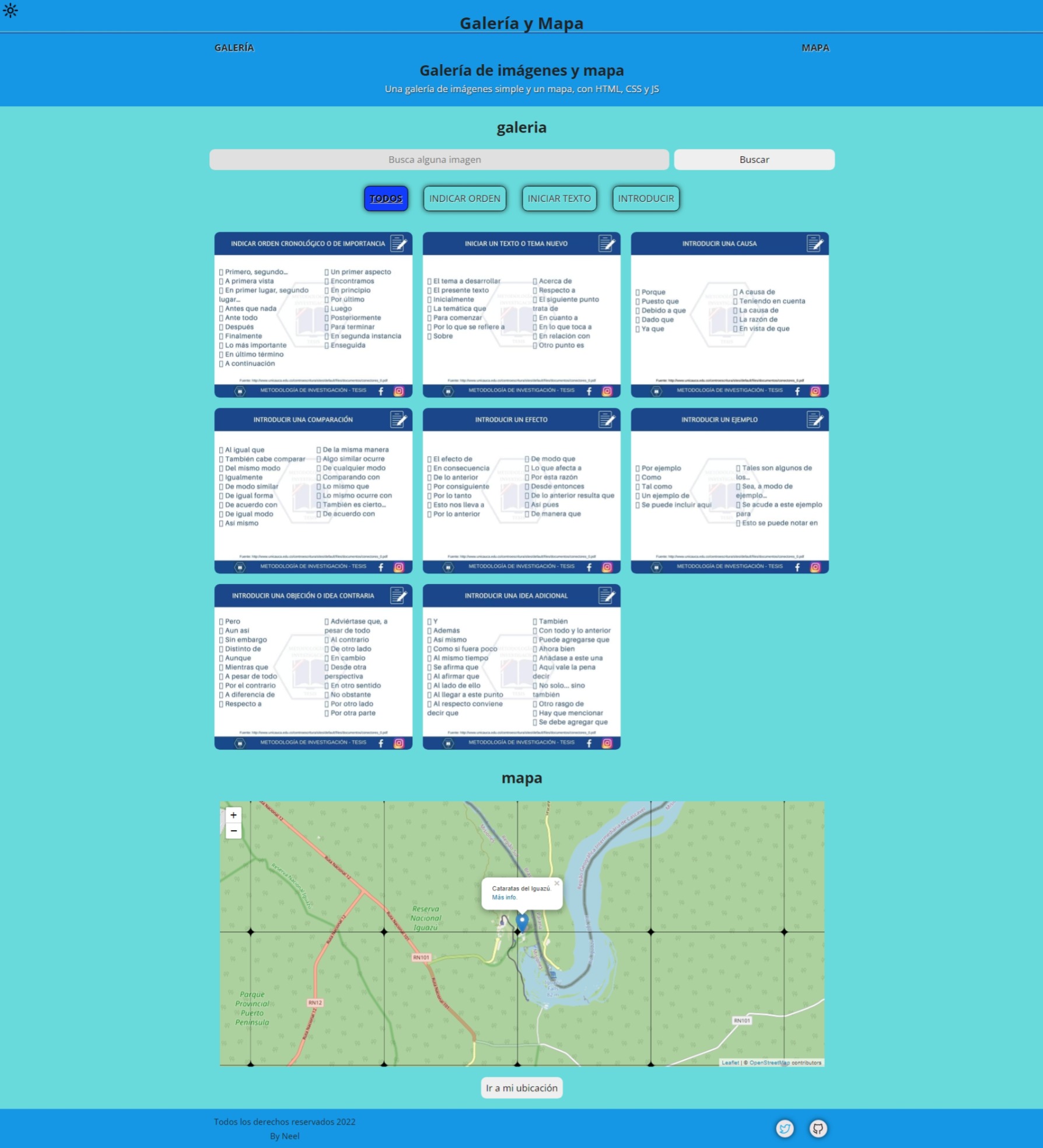This screenshot has width=1043, height=1148.
Task: Zoom out on the map
Action: coord(233,831)
